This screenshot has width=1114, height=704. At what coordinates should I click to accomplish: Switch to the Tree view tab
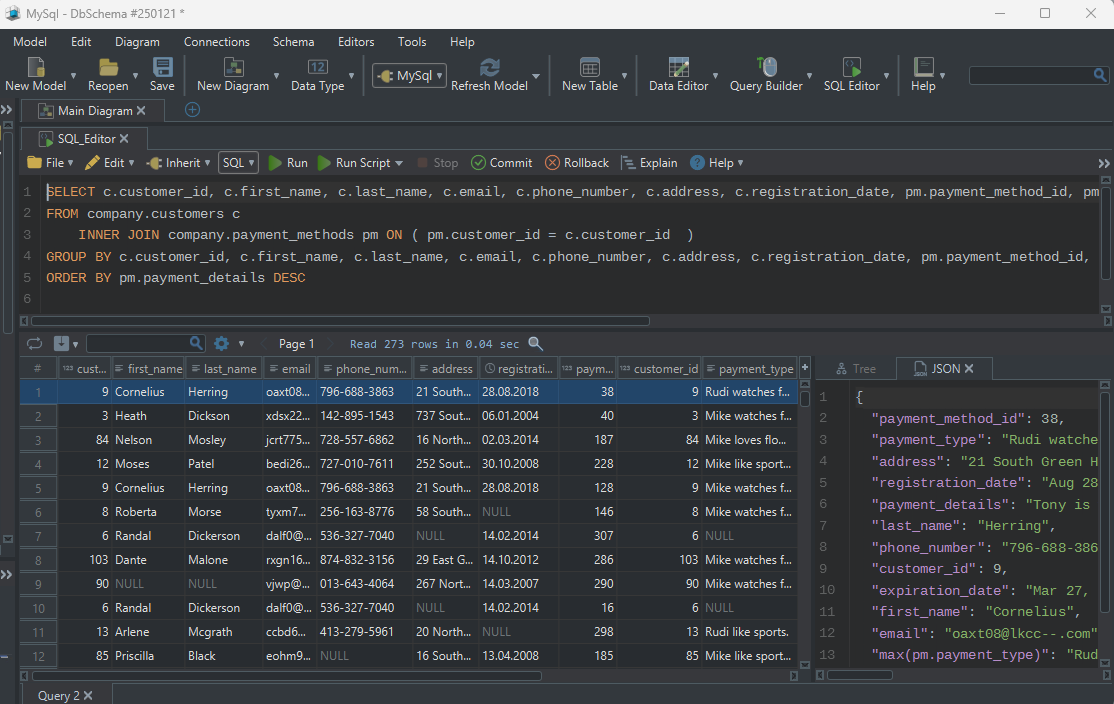tap(855, 369)
